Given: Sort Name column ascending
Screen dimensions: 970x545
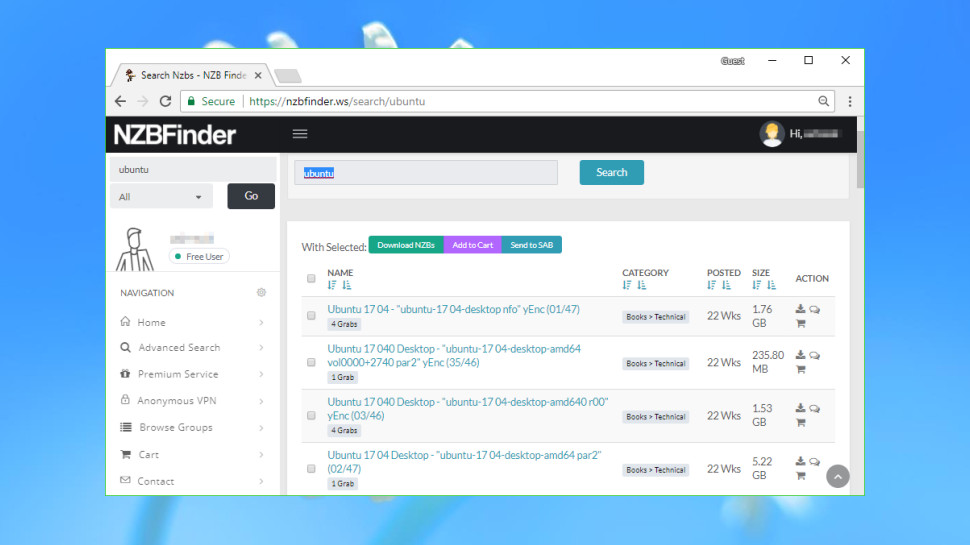Looking at the screenshot, I should click(x=346, y=285).
